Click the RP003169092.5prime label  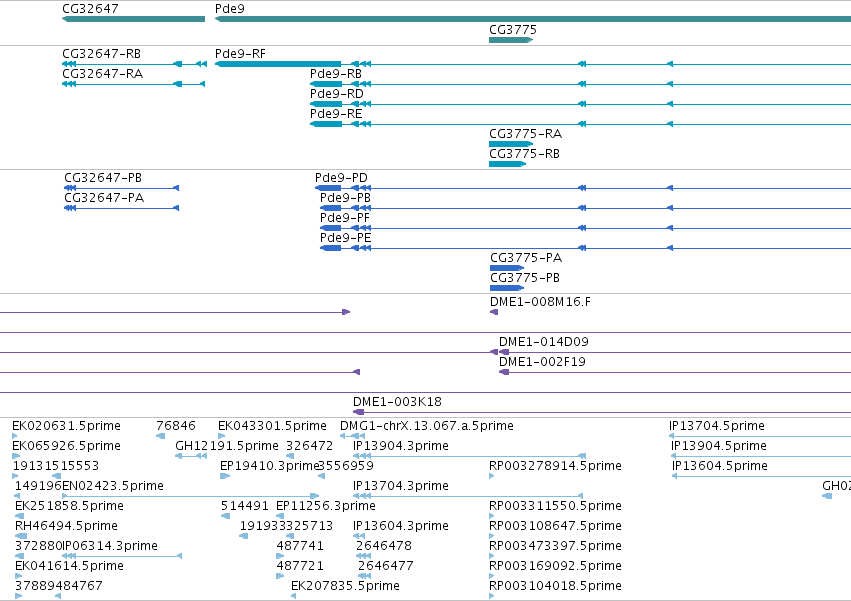tap(555, 567)
